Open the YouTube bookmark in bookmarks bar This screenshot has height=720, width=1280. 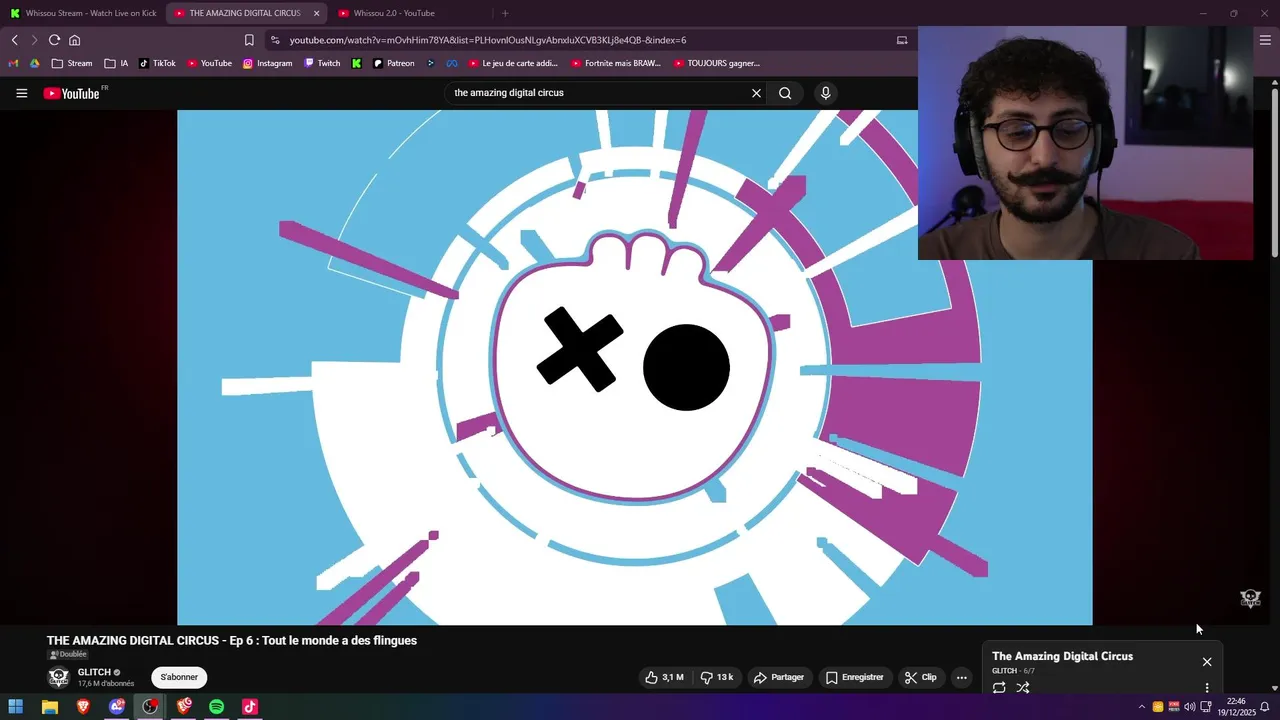click(x=209, y=63)
